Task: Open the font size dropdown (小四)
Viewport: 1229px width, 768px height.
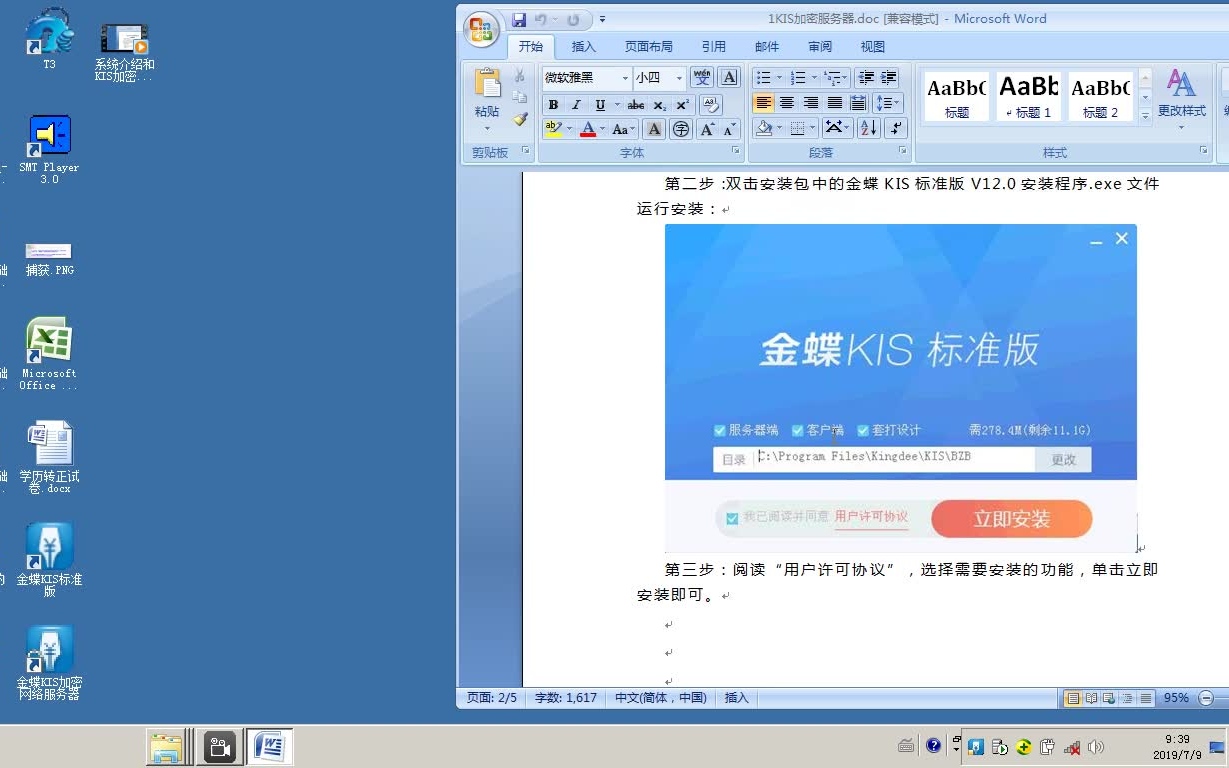Action: pyautogui.click(x=679, y=78)
